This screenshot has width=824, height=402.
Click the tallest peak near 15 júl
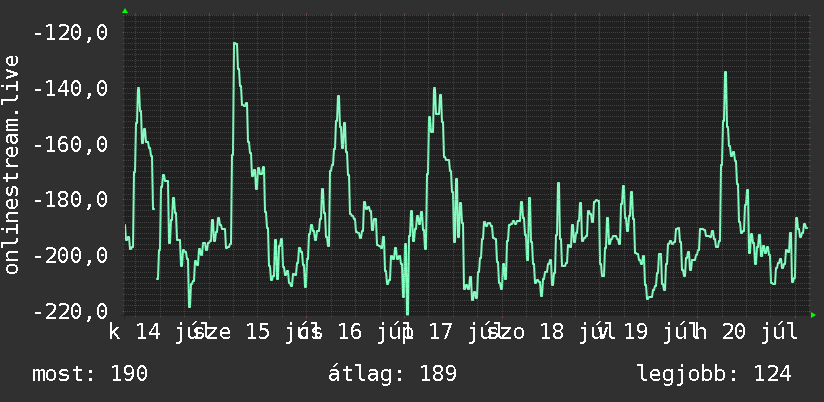pos(235,44)
